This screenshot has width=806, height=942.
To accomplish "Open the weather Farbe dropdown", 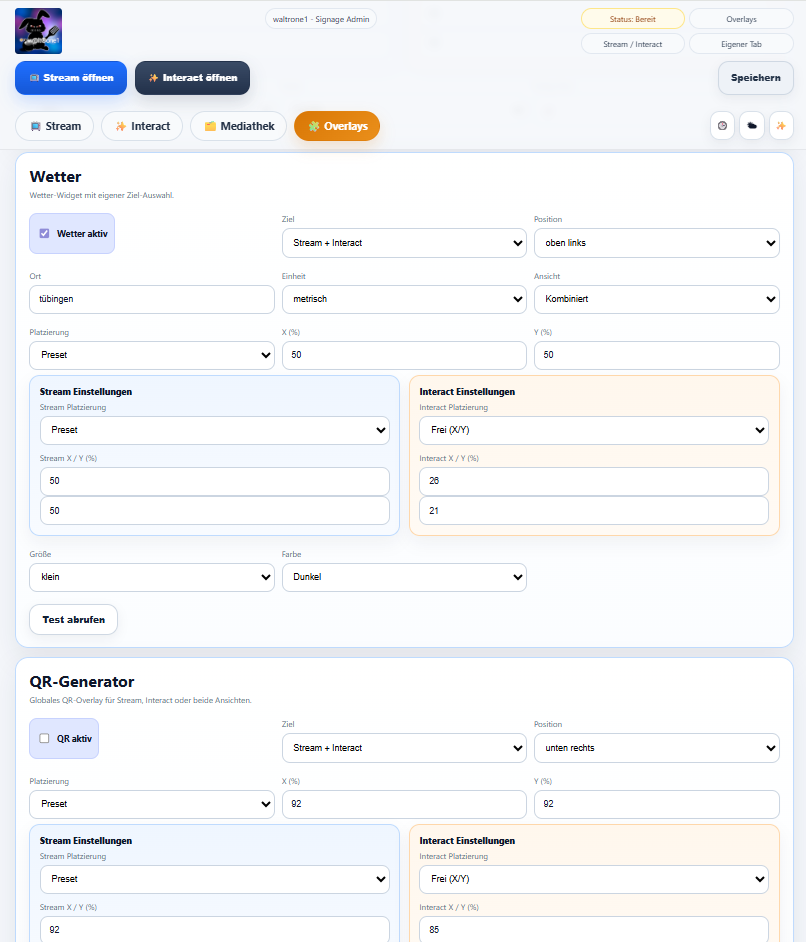I will (x=404, y=577).
